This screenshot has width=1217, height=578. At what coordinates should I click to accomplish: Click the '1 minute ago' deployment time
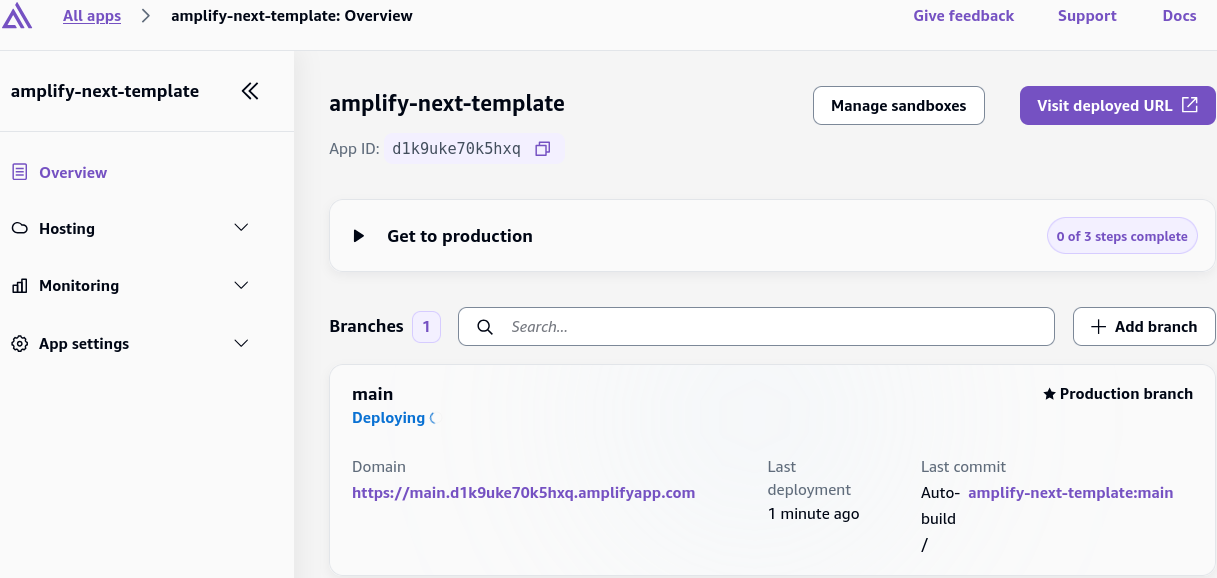coord(813,514)
